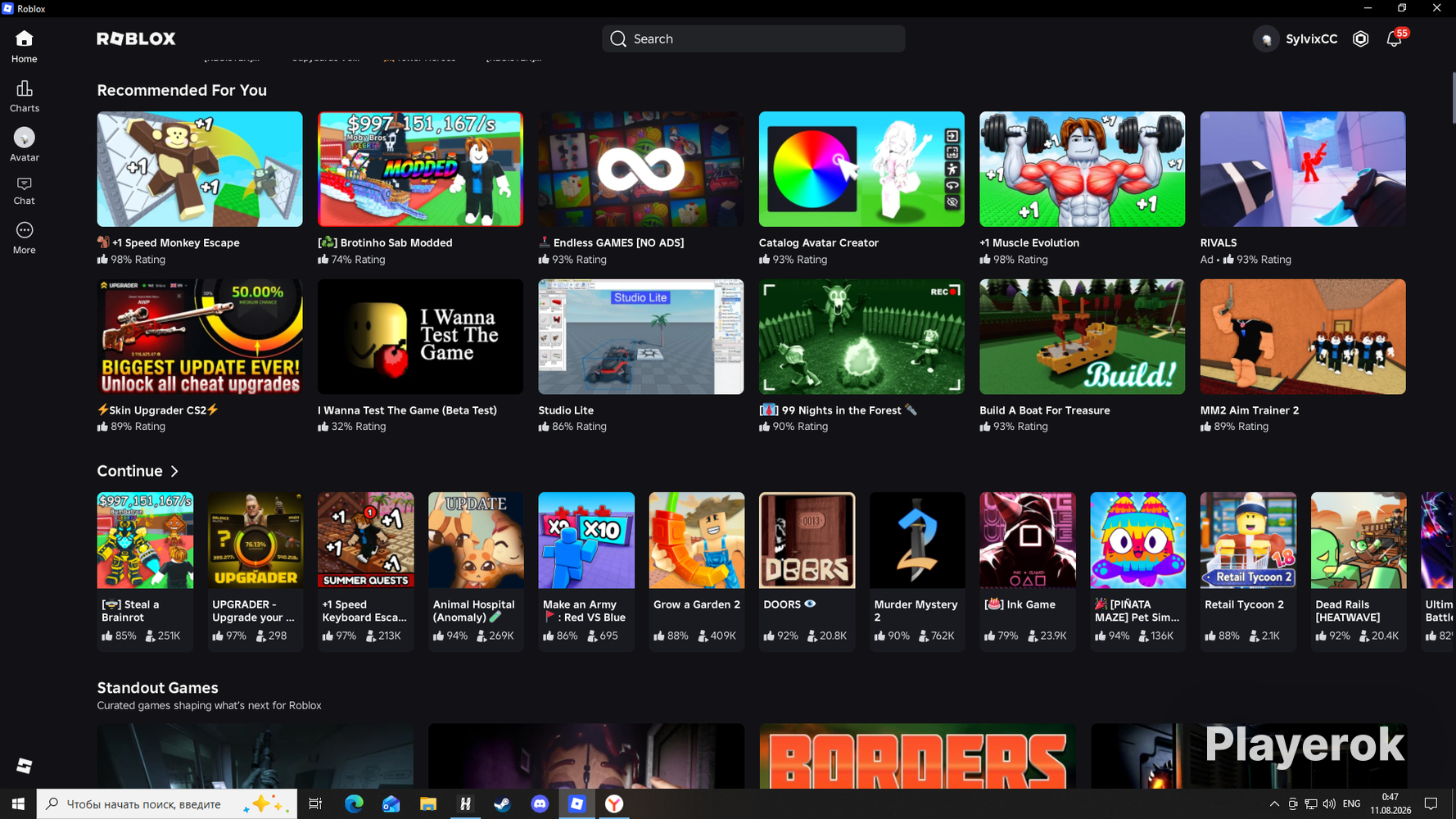The height and width of the screenshot is (819, 1456).
Task: Click the "Recommended For You" heading text
Action: point(182,90)
